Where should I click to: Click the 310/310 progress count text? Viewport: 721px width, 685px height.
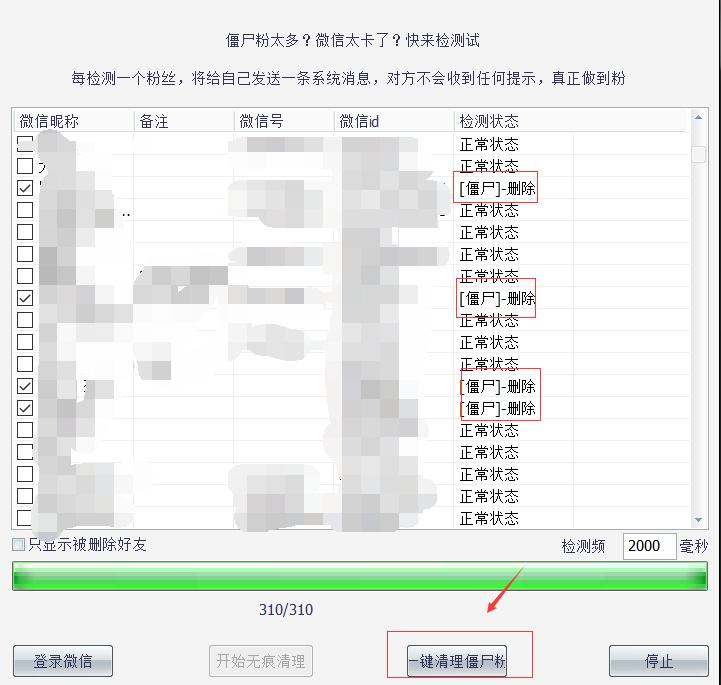click(x=286, y=610)
